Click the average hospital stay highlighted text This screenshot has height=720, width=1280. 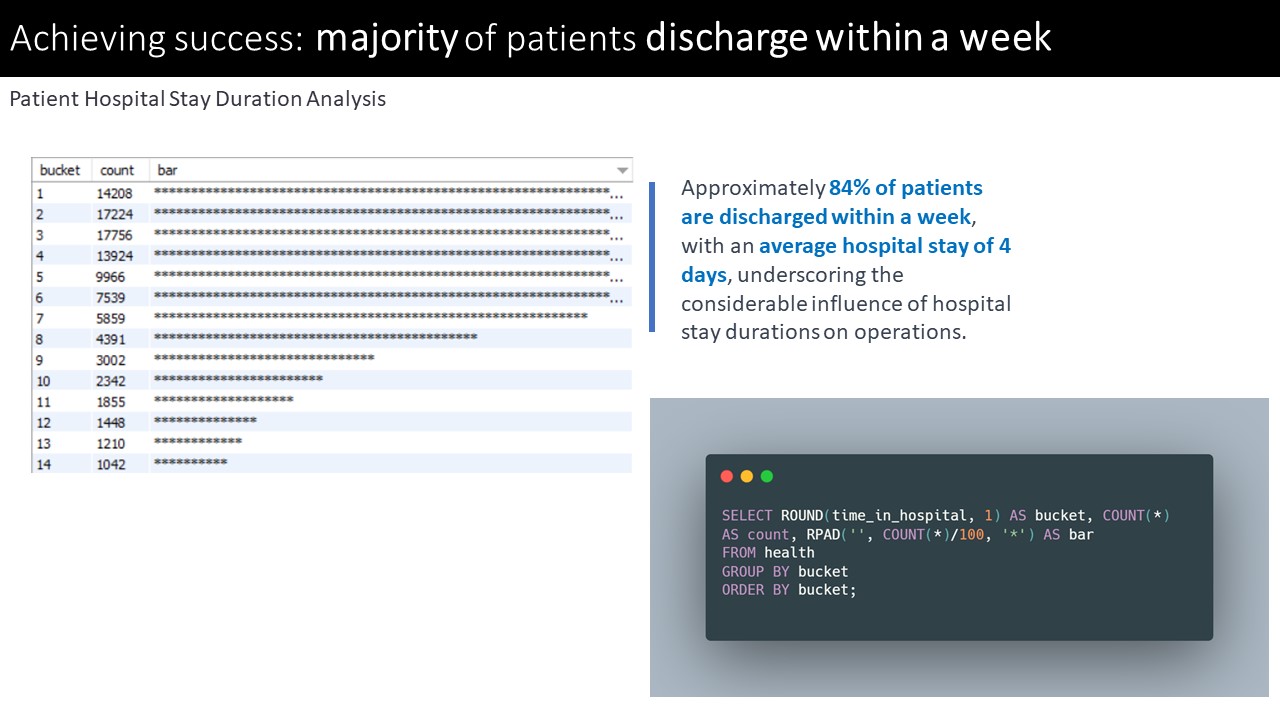pyautogui.click(x=885, y=246)
